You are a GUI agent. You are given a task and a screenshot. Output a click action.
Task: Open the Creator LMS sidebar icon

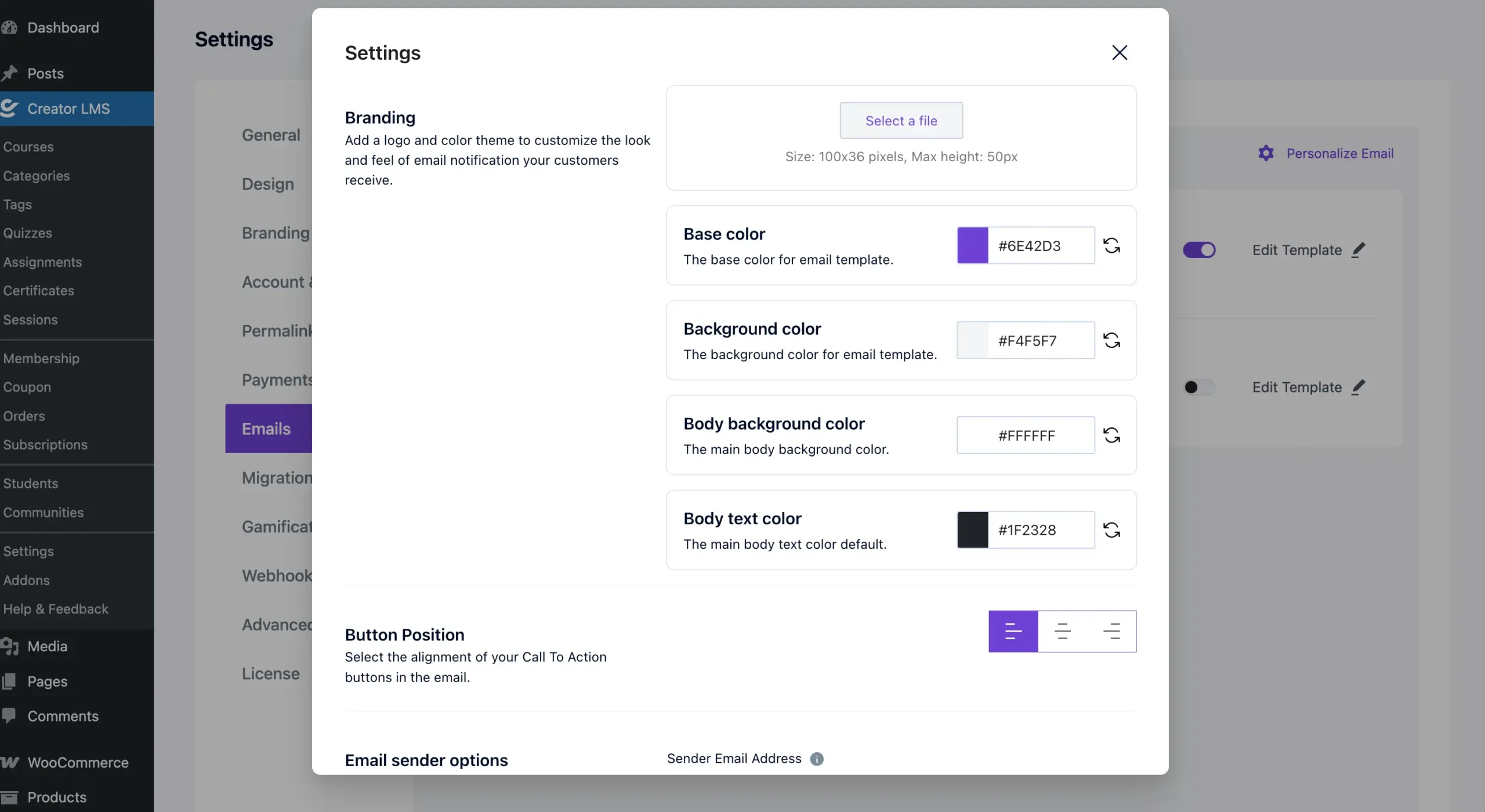(10, 108)
